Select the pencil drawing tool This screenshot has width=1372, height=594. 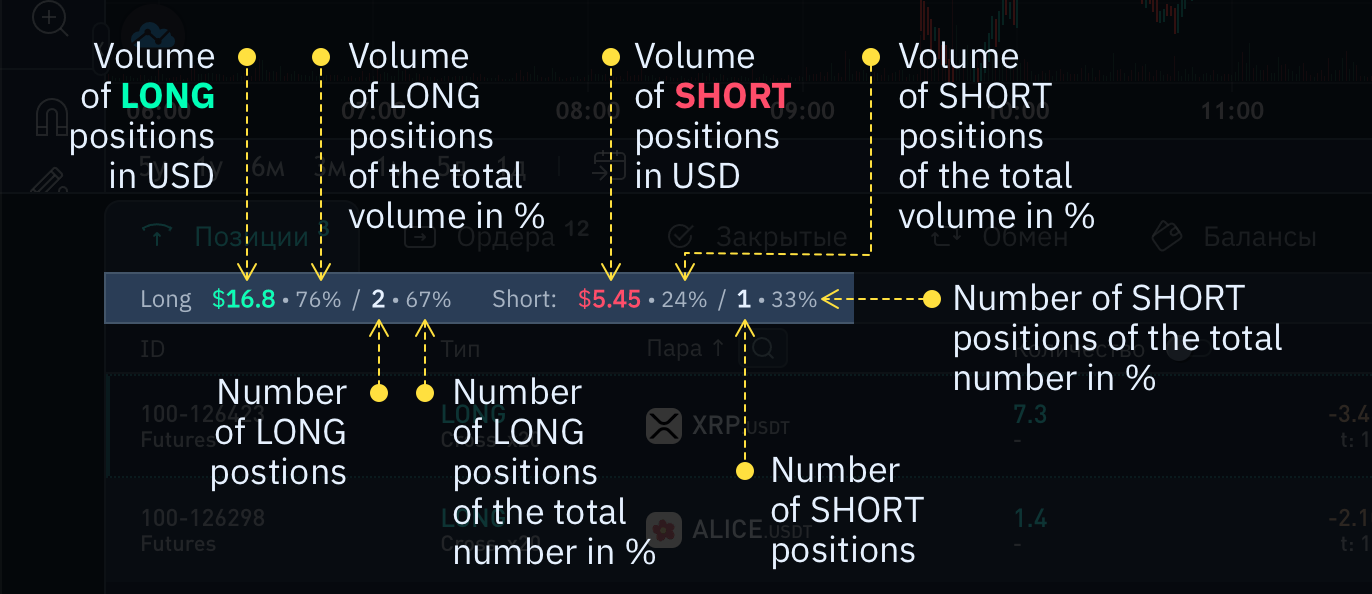pyautogui.click(x=47, y=181)
